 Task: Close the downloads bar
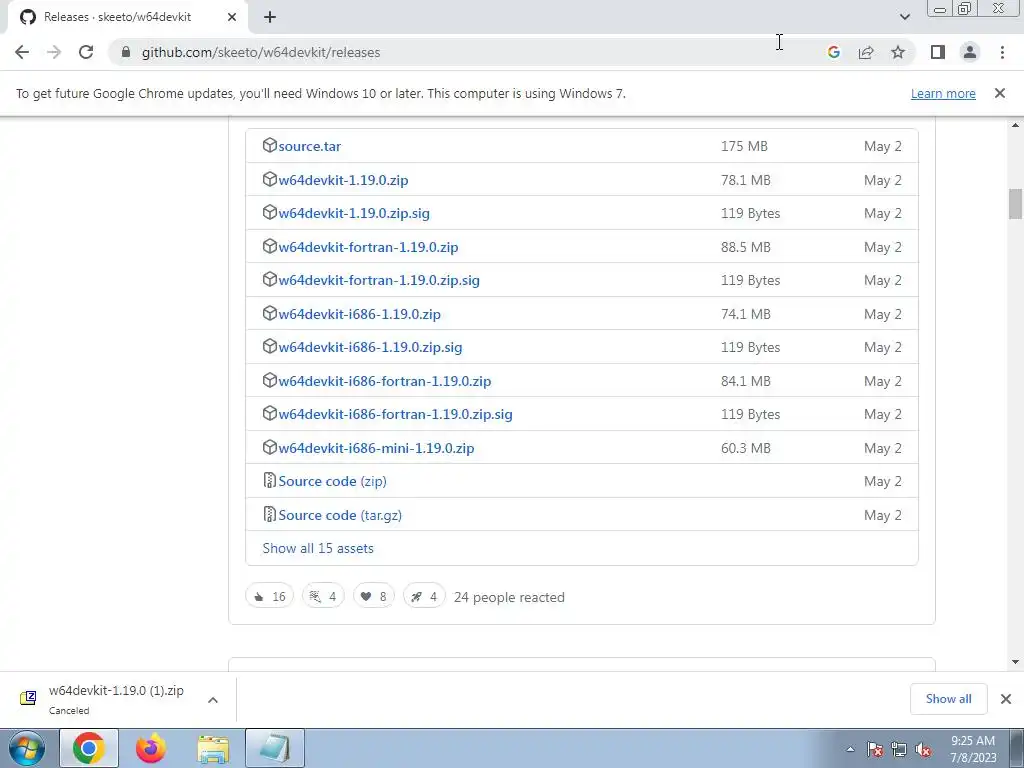point(1006,699)
